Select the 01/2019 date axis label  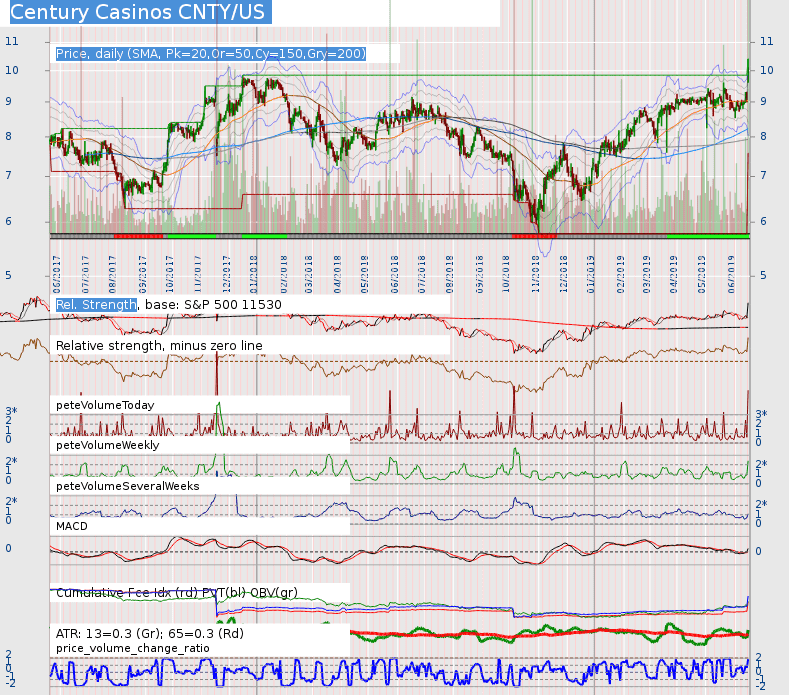(591, 274)
